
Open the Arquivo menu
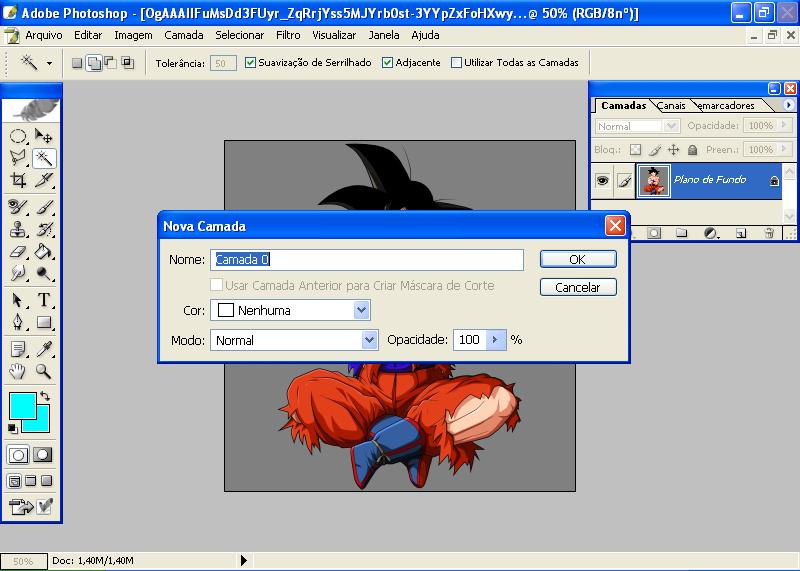[x=44, y=35]
